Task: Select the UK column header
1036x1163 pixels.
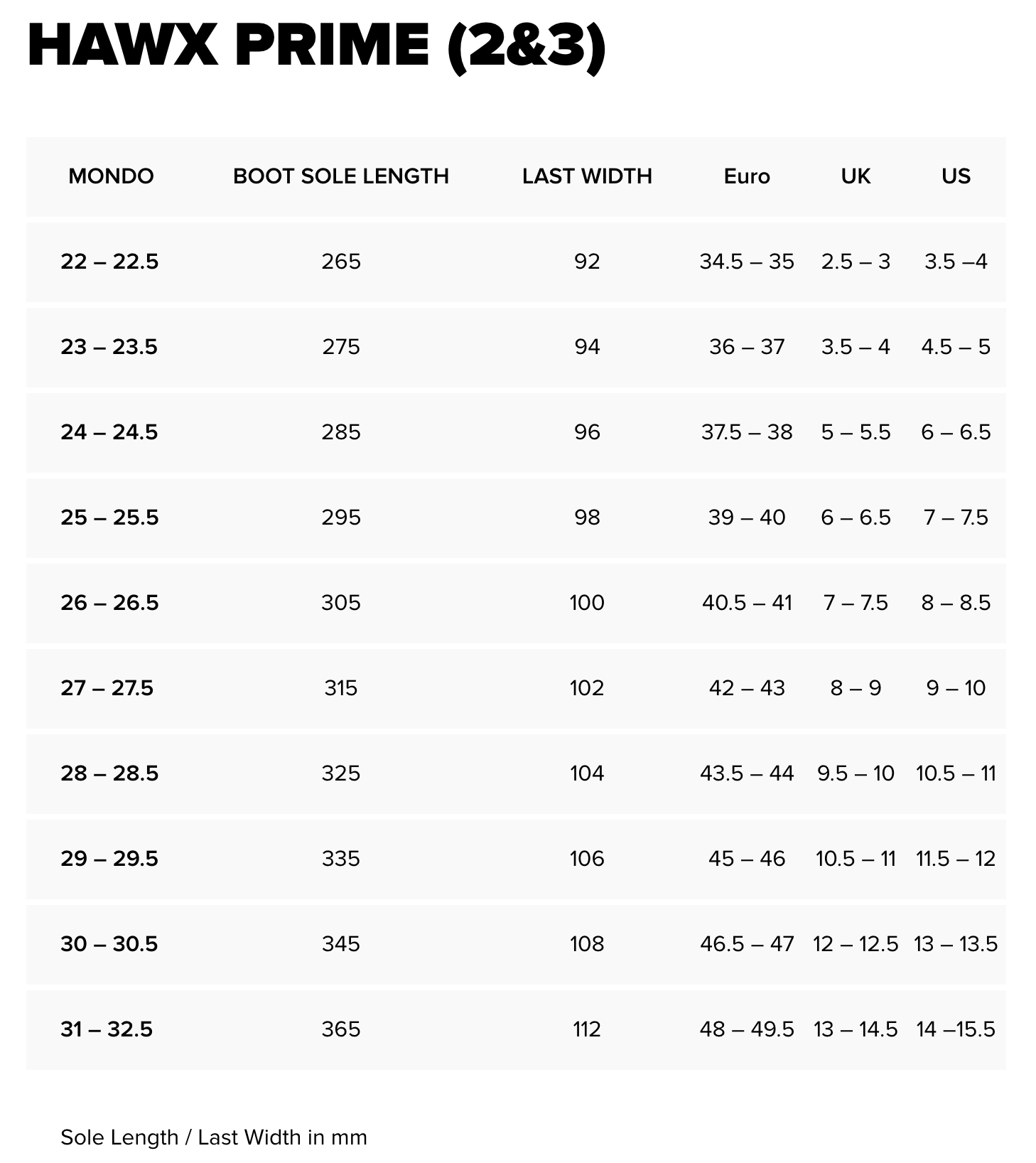Action: [x=856, y=176]
